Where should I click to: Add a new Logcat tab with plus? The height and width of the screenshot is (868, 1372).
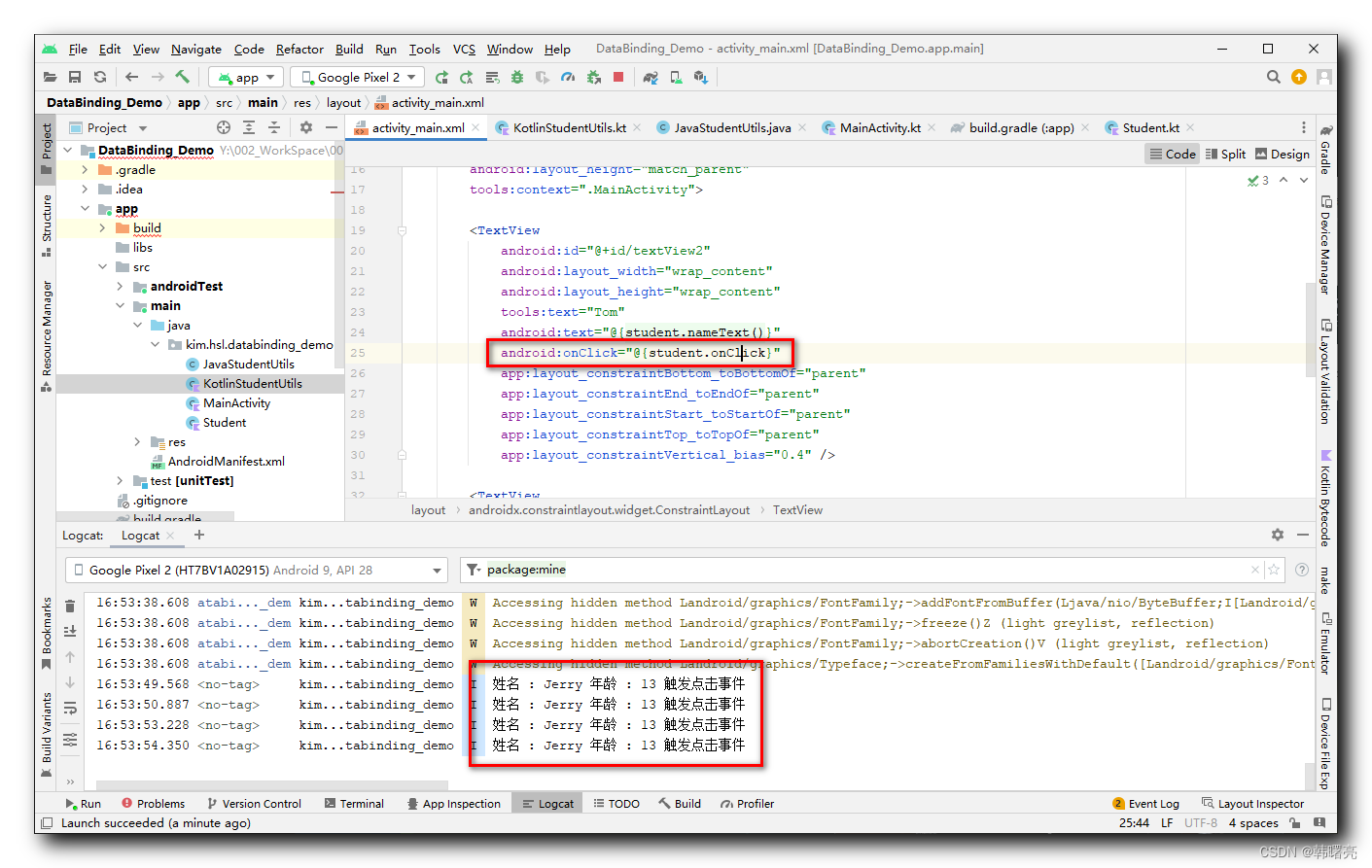tap(199, 535)
